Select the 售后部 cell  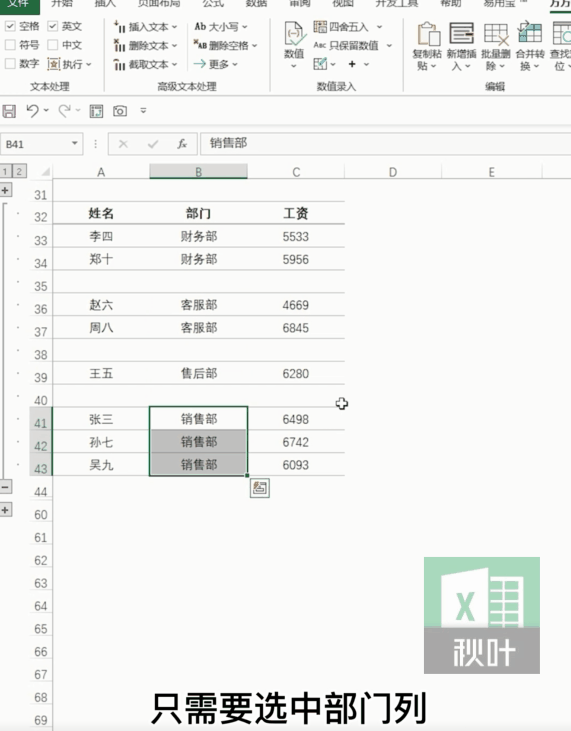pos(199,373)
